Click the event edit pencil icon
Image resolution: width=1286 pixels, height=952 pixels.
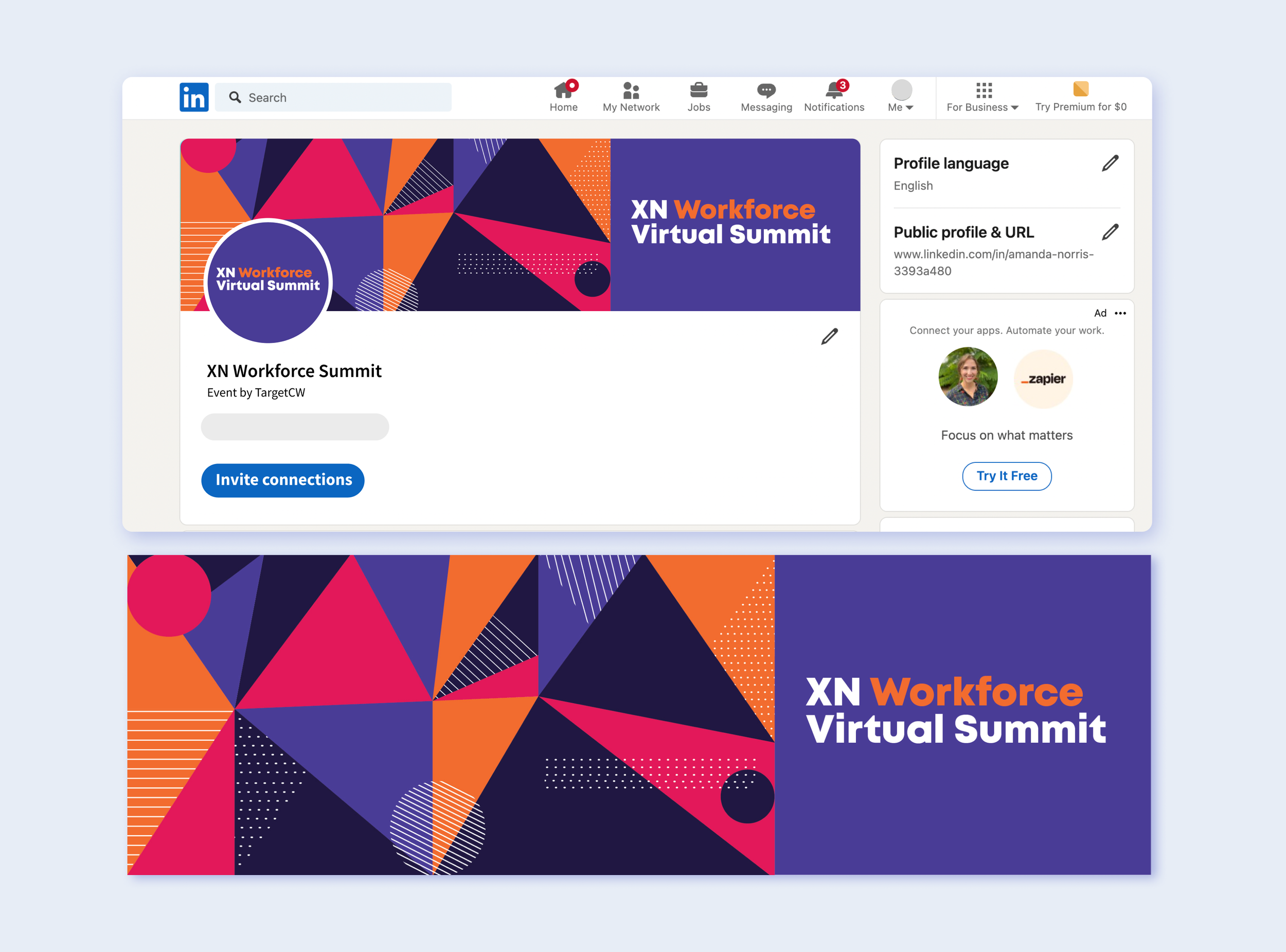point(829,336)
